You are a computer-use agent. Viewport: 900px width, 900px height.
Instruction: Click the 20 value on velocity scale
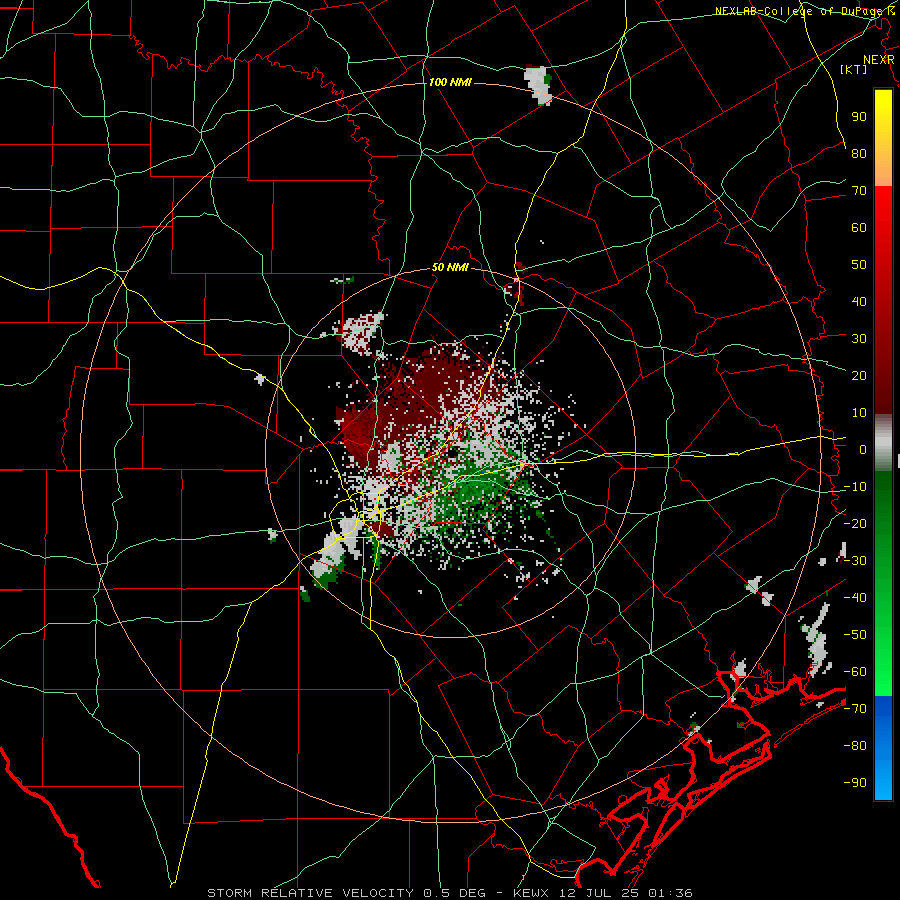point(859,376)
